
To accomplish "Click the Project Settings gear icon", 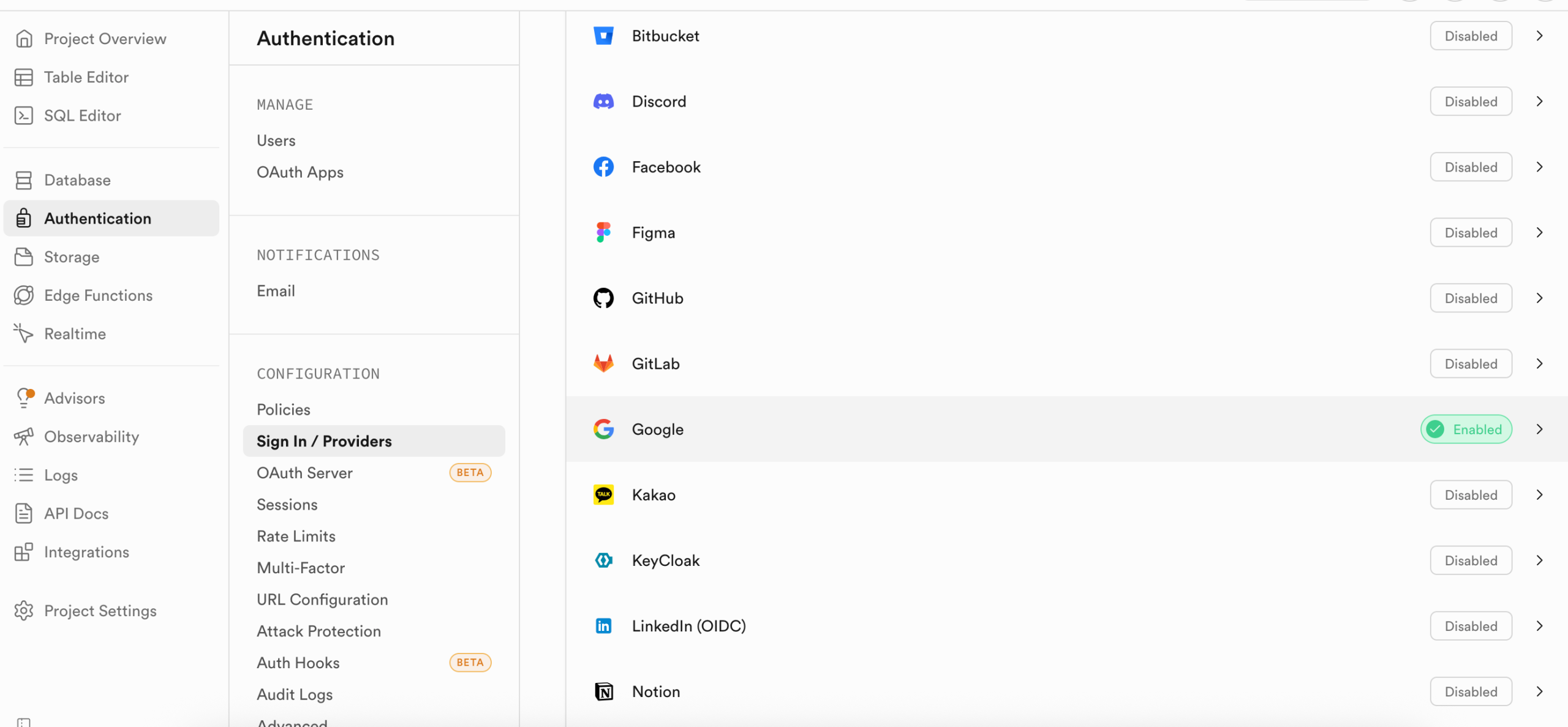I will click(24, 611).
